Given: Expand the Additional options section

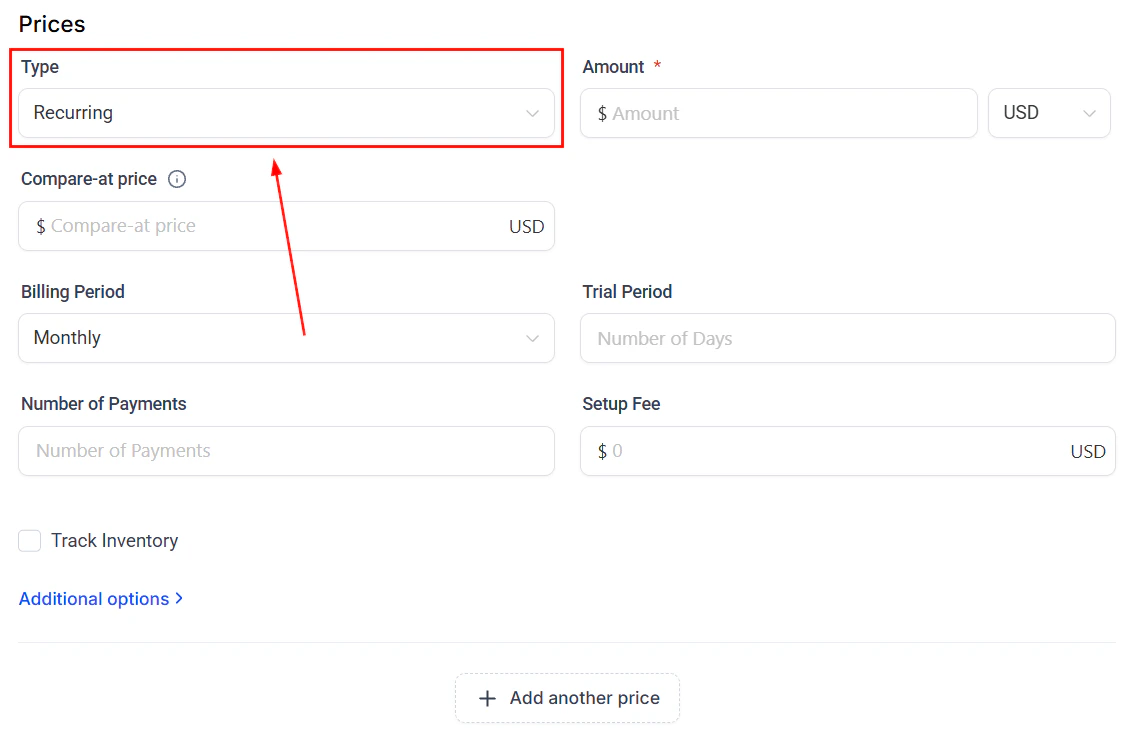Looking at the screenshot, I should point(94,598).
